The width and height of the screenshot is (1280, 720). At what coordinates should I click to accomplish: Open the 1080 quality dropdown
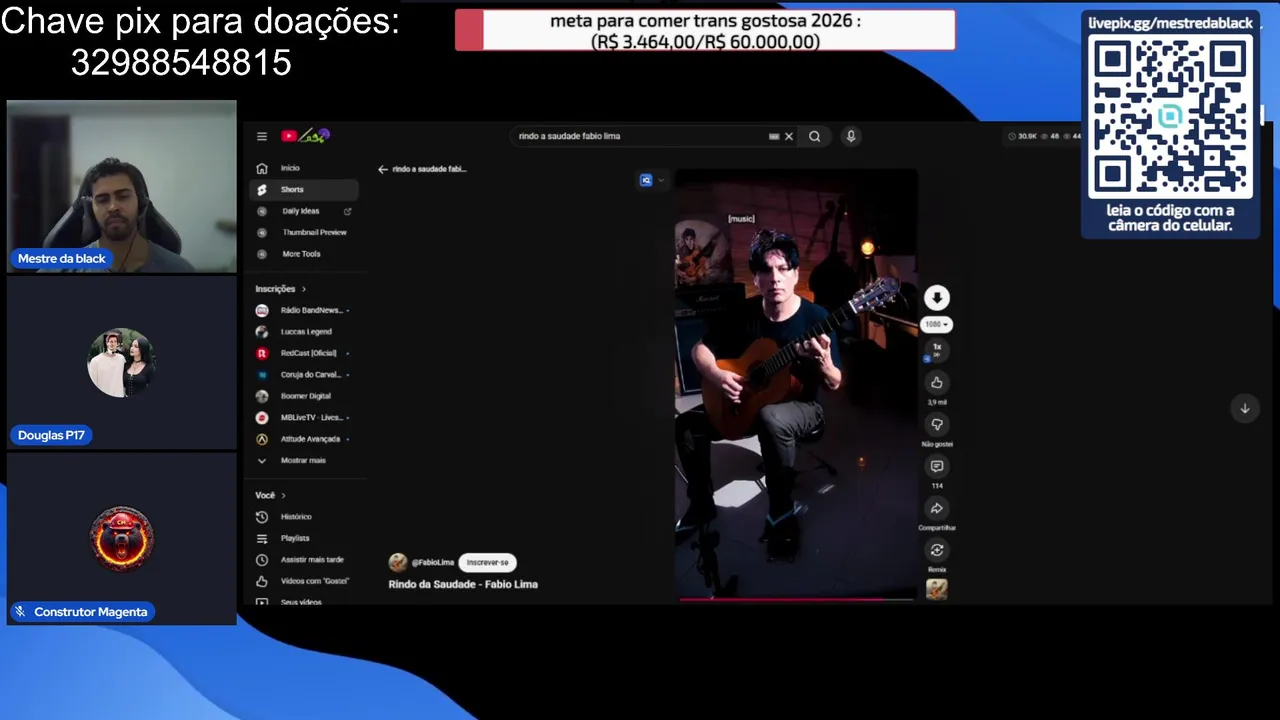coord(937,324)
